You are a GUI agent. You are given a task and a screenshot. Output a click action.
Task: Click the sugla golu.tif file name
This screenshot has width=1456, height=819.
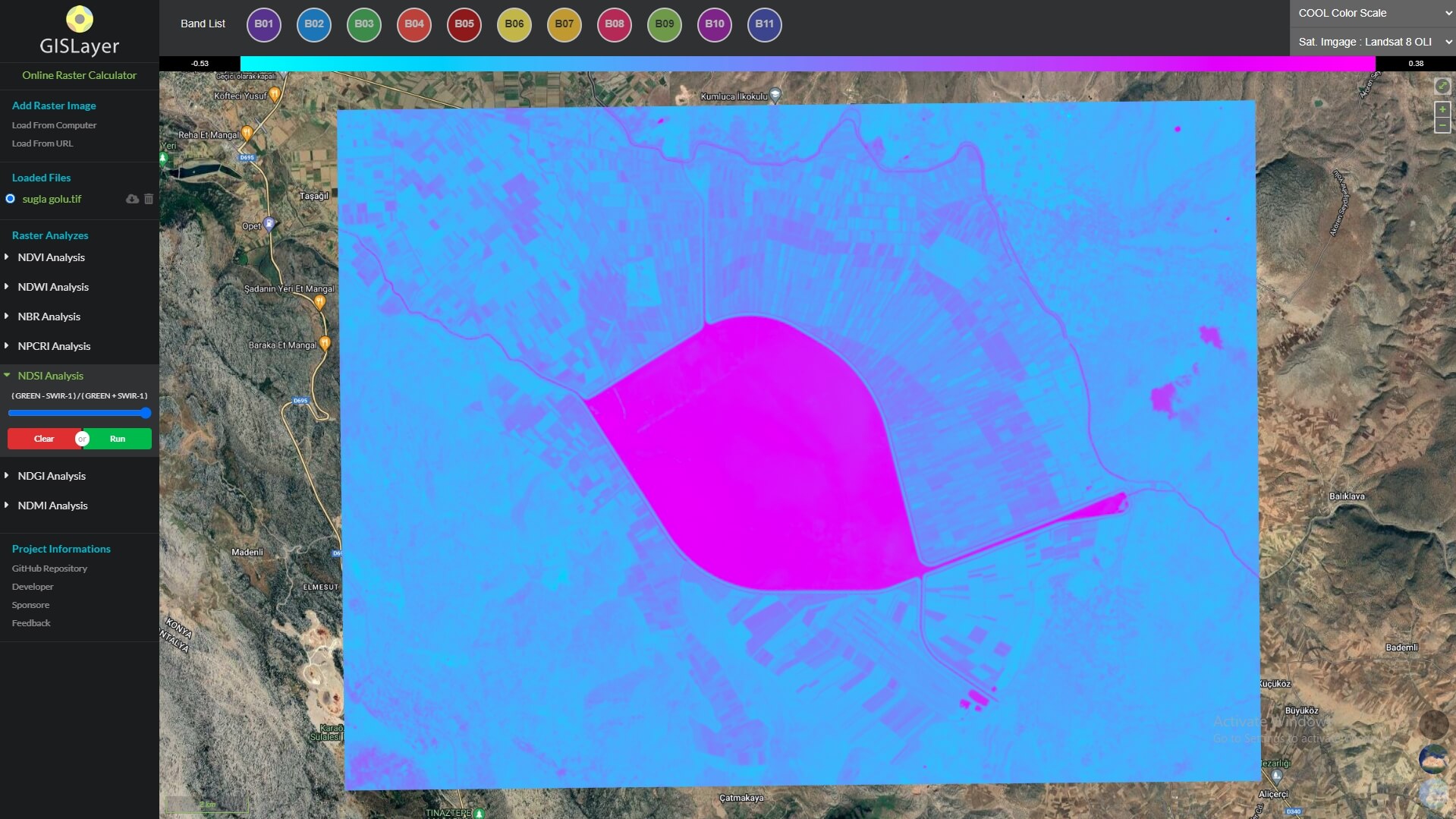pyautogui.click(x=52, y=199)
